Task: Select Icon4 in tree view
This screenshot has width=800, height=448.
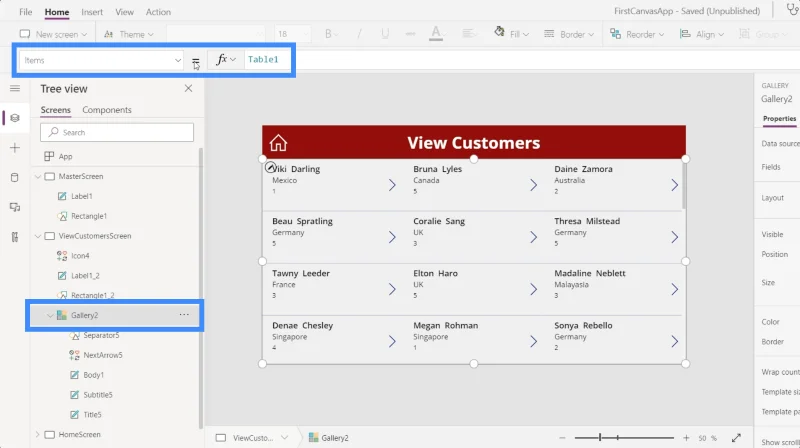Action: [80, 256]
